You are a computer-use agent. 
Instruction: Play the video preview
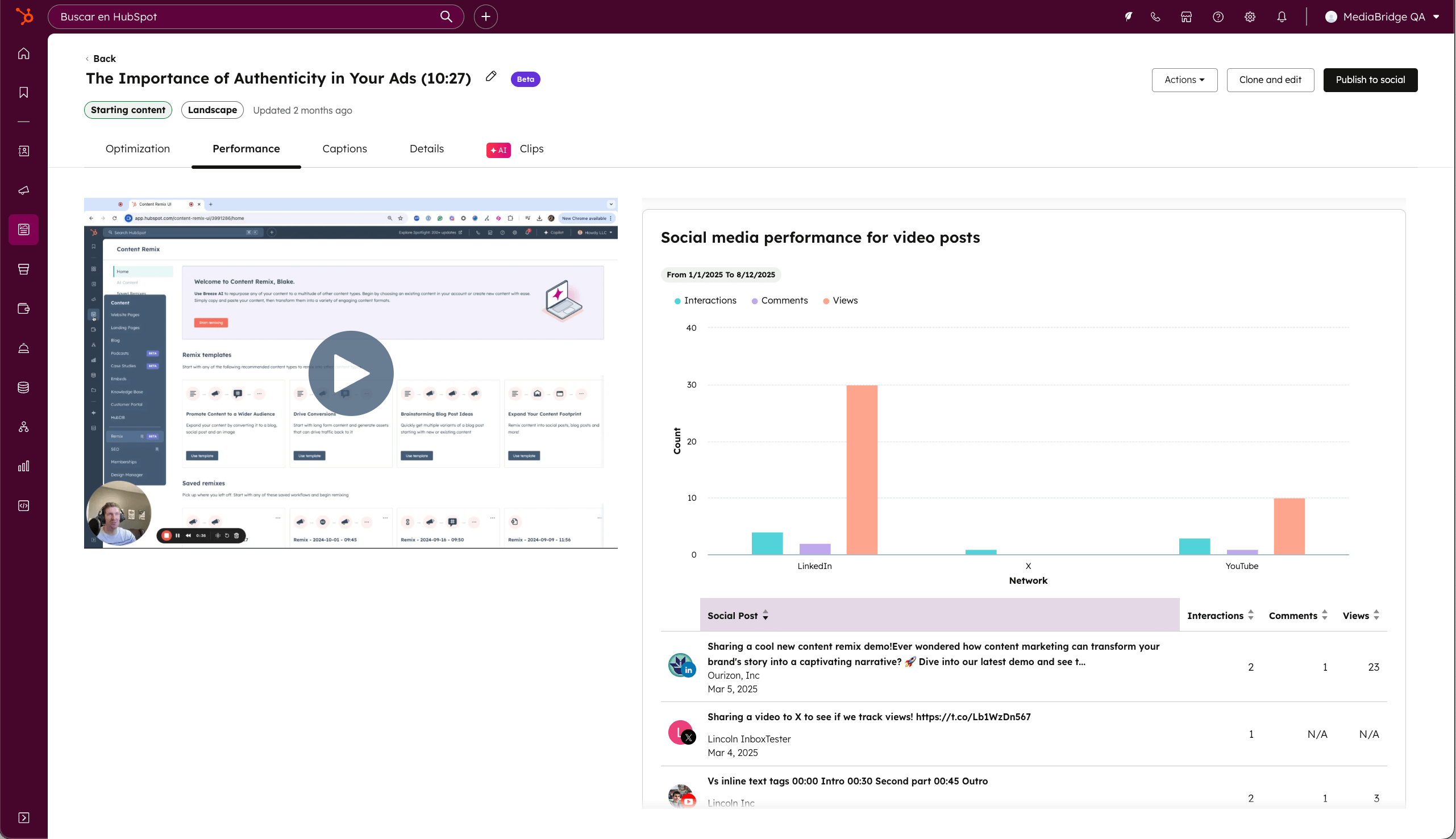[351, 373]
